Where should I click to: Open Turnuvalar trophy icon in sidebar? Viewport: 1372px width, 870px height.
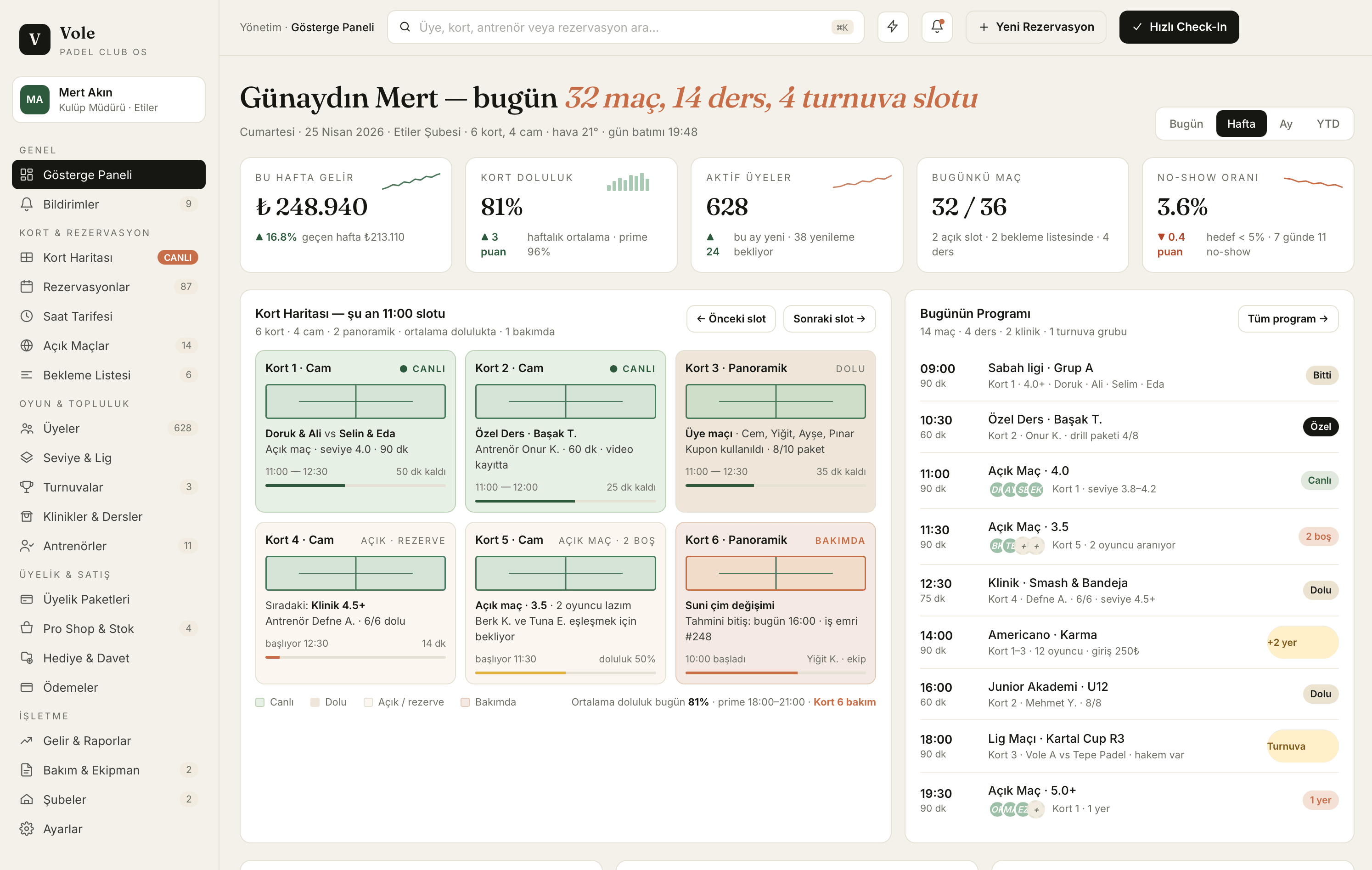coord(27,487)
